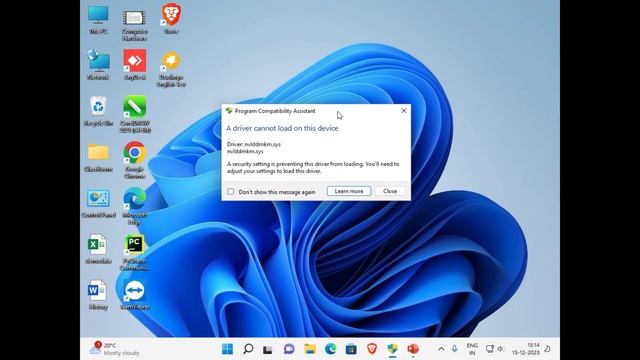Viewport: 640px width, 360px height.
Task: Click the Program Compatibility Assistant taskbar icon
Action: [392, 349]
